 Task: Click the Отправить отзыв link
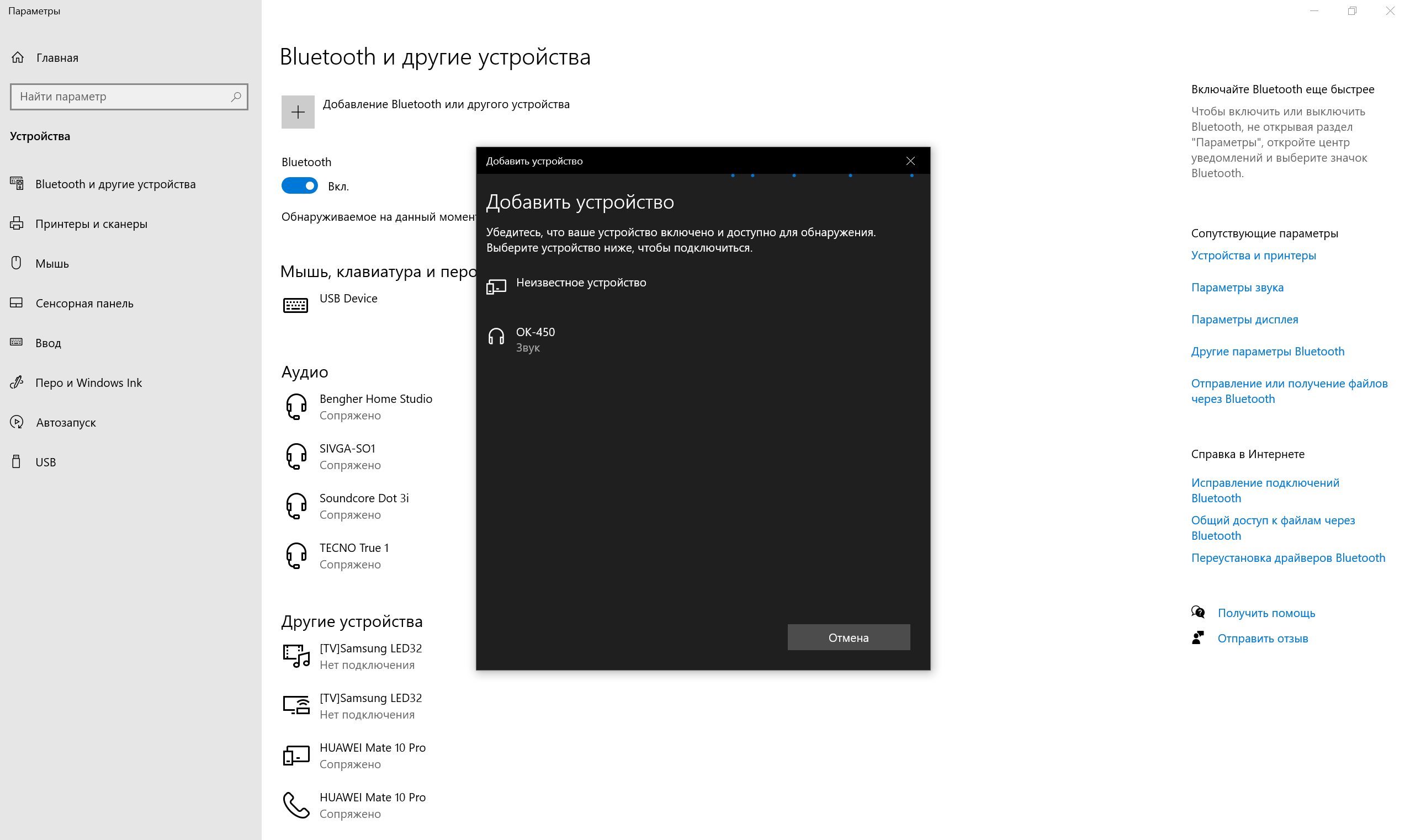tap(1263, 638)
